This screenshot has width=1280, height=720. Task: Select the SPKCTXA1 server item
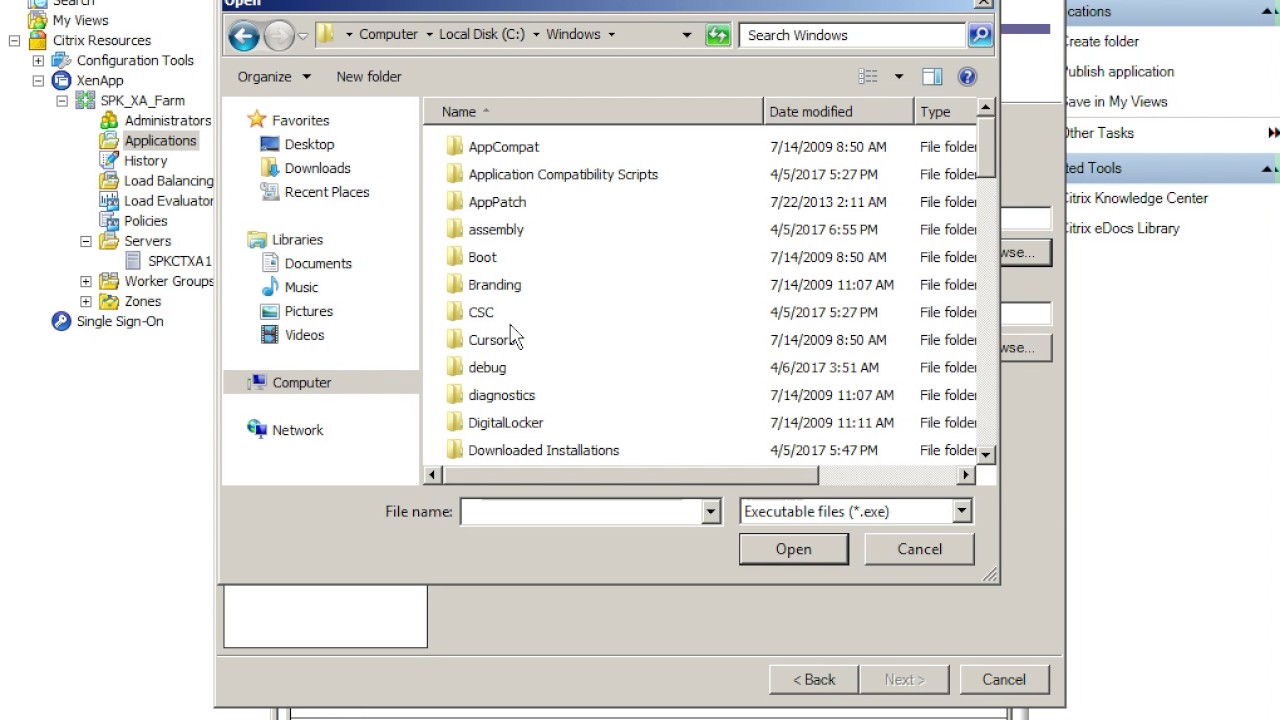pos(180,261)
